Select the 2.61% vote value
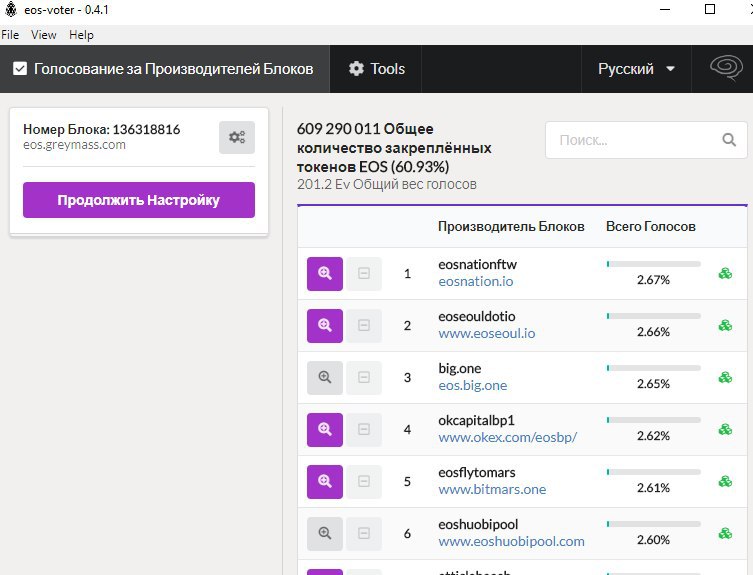 pos(653,488)
